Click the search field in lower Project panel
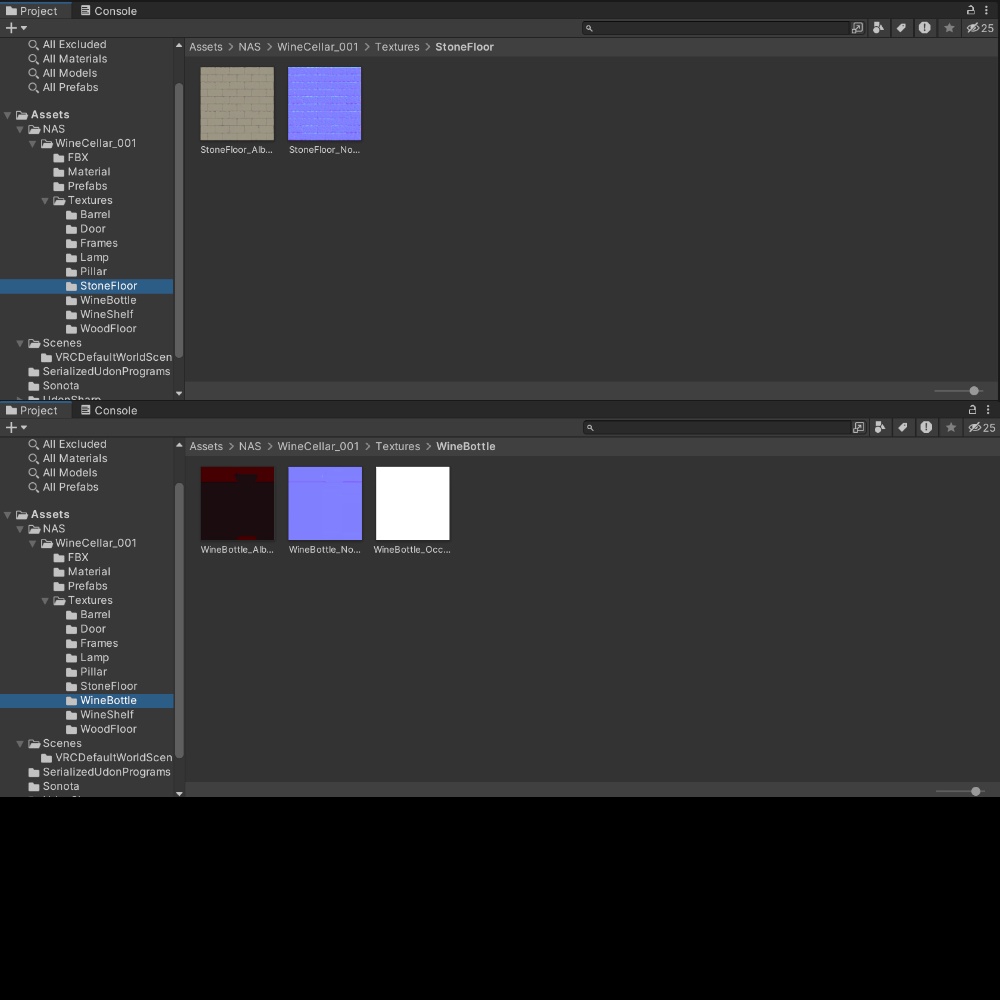 717,427
